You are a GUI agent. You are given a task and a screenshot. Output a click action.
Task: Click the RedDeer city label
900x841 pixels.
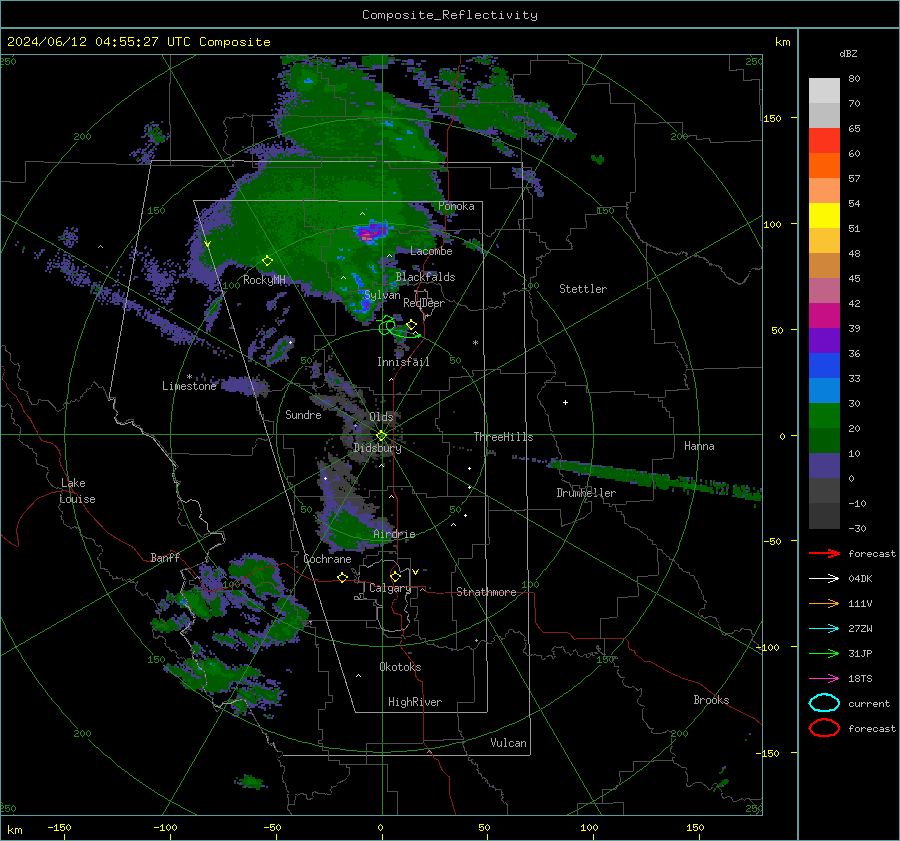coord(424,303)
